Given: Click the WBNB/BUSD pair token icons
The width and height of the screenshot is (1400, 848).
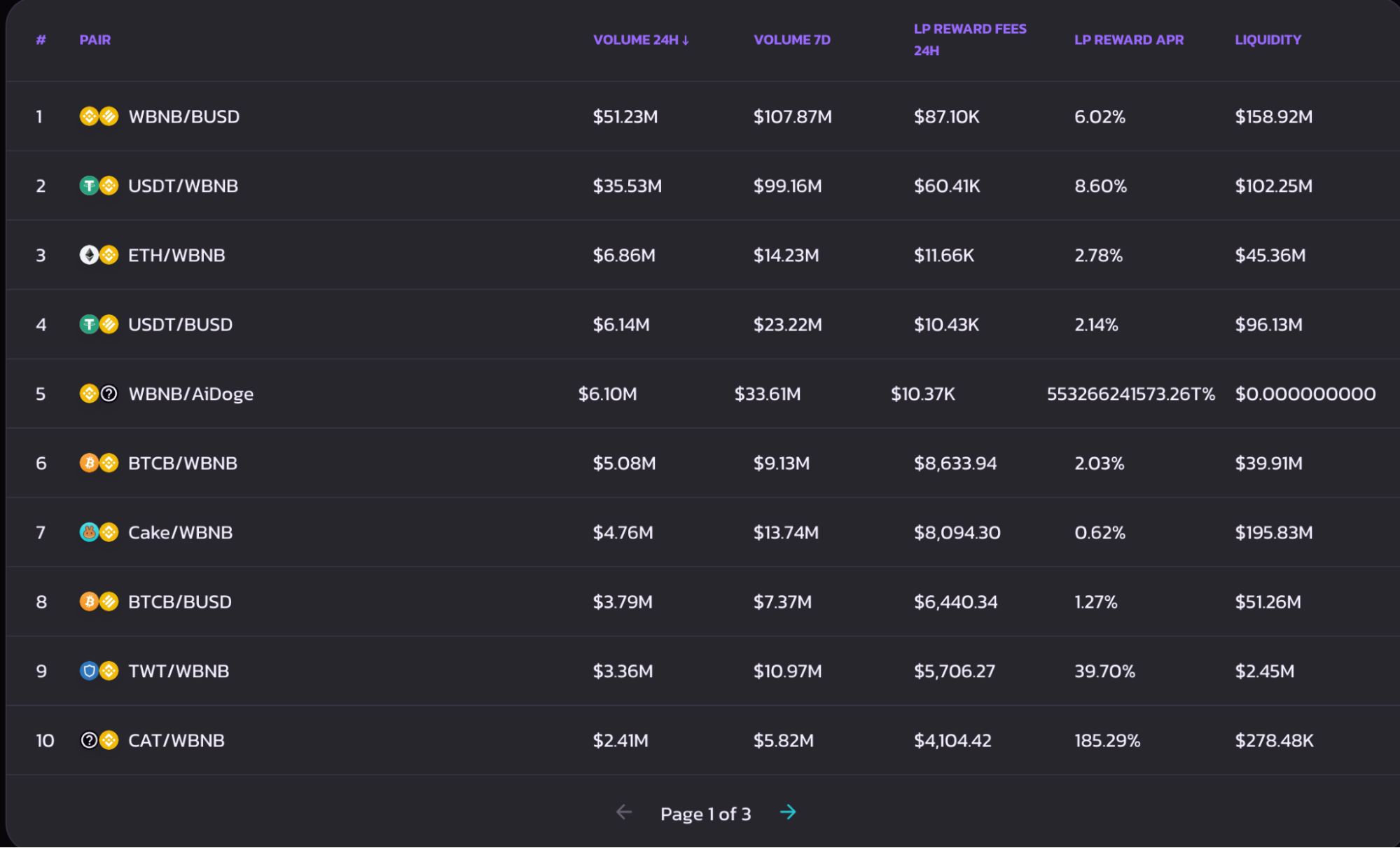Looking at the screenshot, I should (x=99, y=116).
